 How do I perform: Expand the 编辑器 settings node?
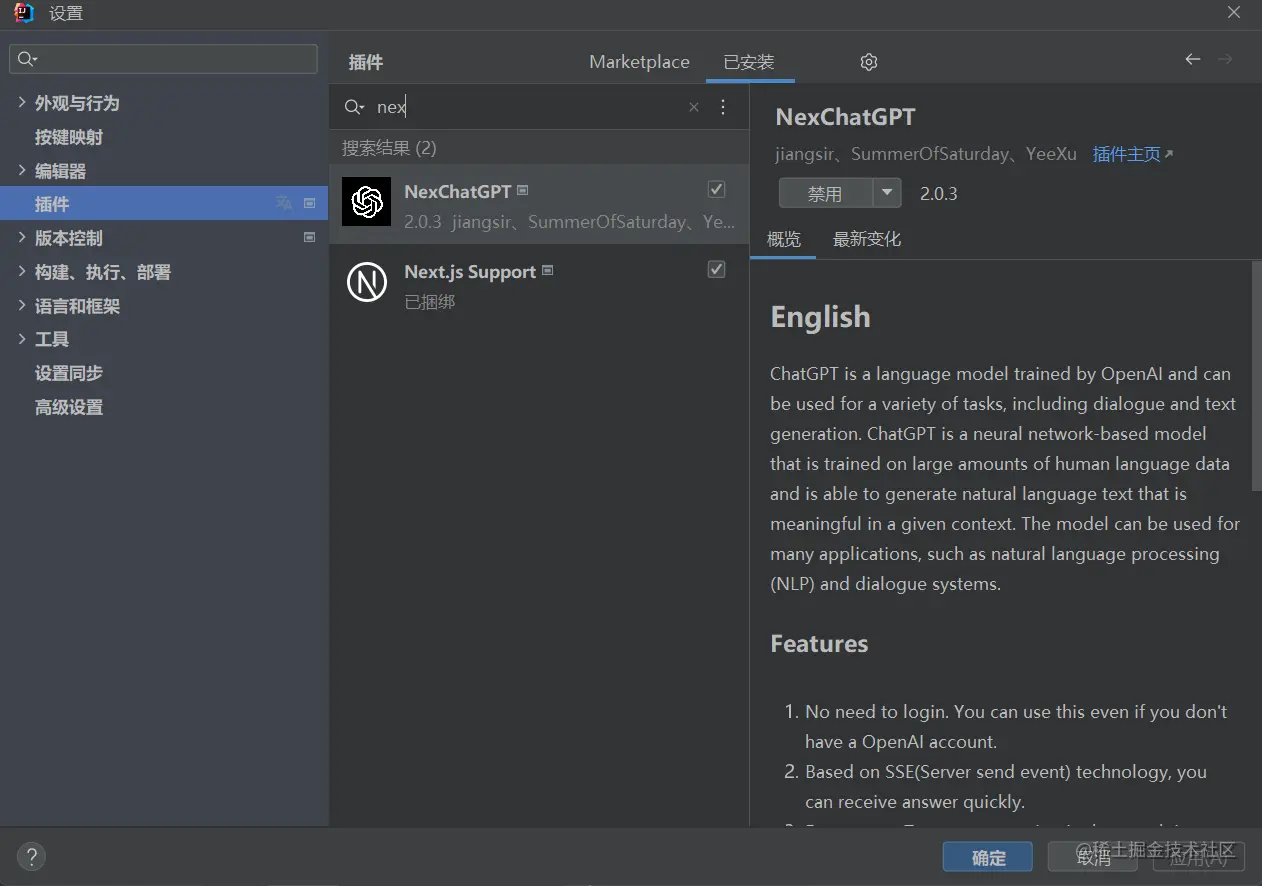point(22,170)
